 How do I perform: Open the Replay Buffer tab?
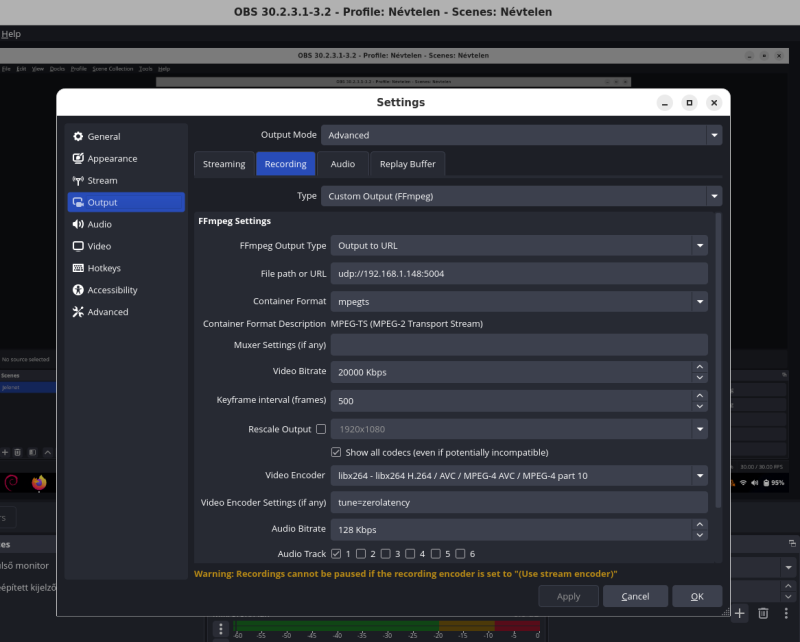tap(407, 164)
